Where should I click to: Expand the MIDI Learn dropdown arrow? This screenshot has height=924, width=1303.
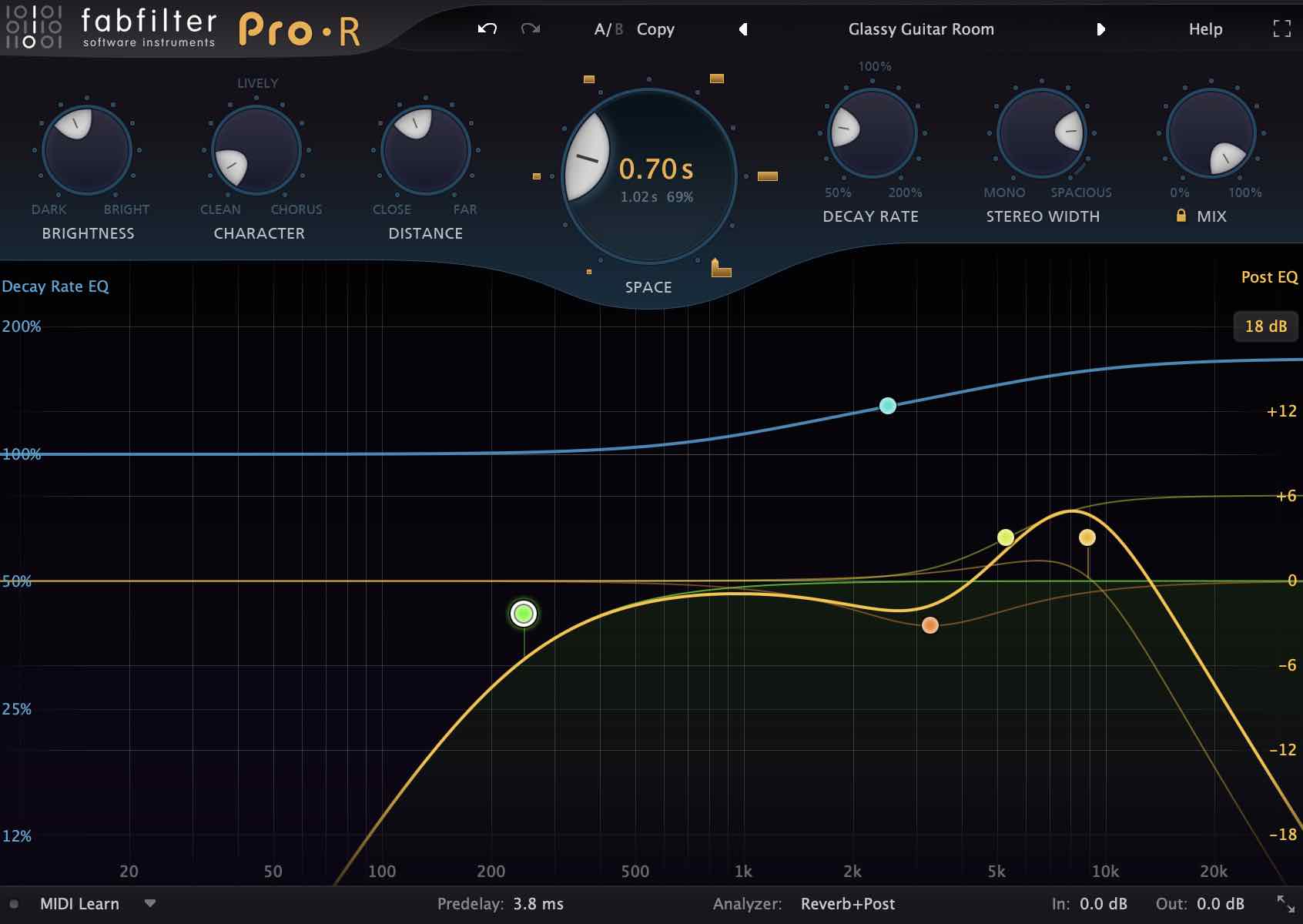(x=150, y=904)
